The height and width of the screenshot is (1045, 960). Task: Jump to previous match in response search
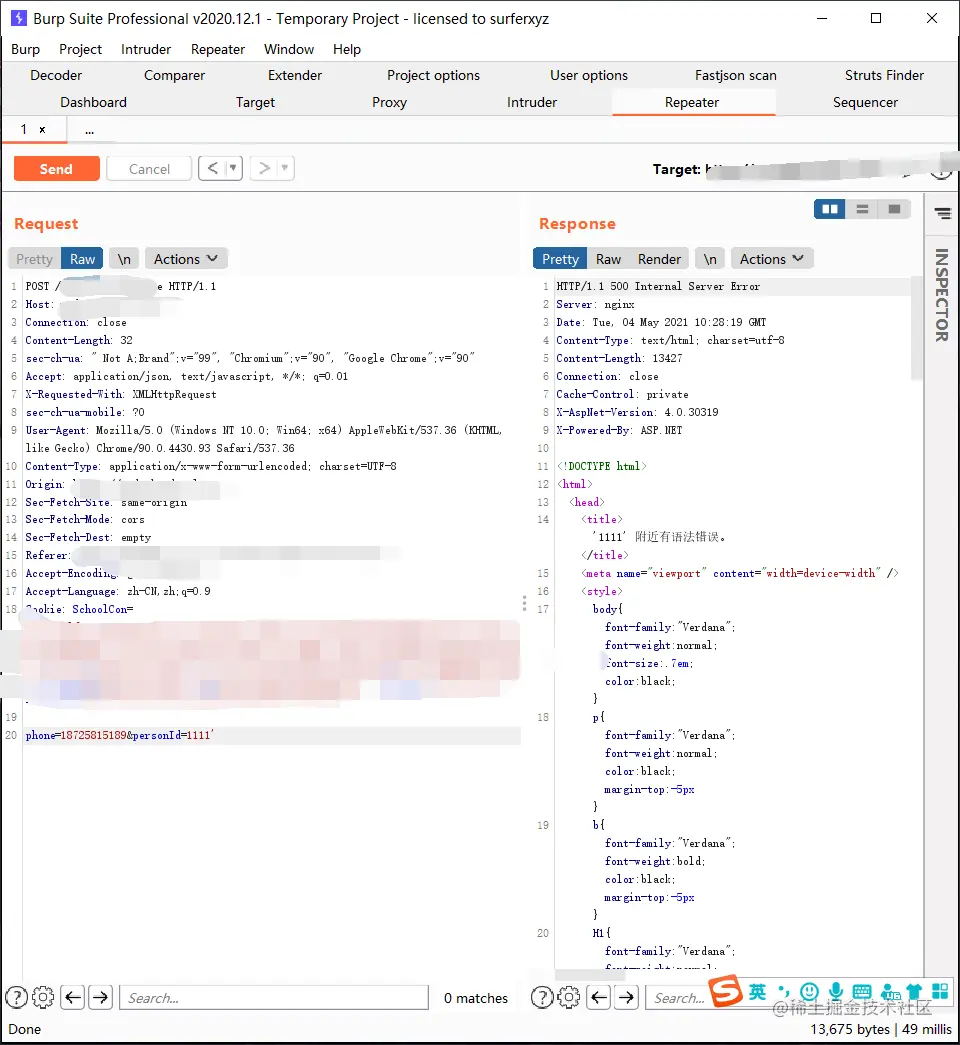click(x=599, y=997)
